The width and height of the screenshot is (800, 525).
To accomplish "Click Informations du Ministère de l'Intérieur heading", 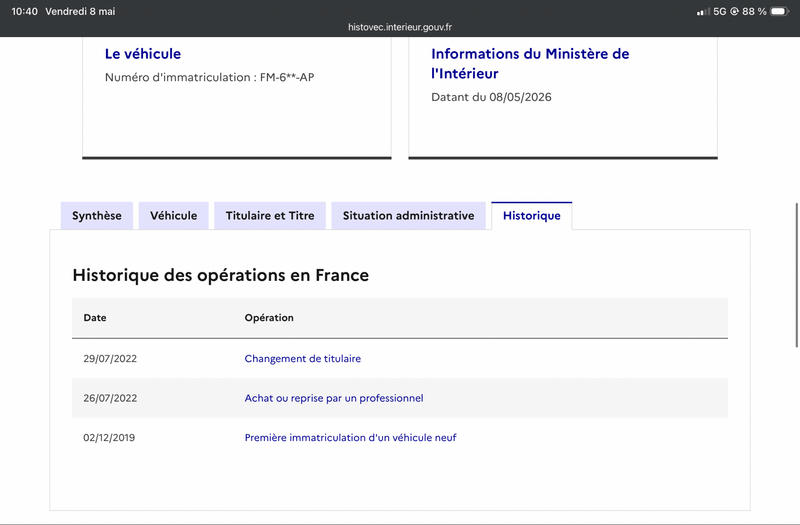I will pyautogui.click(x=530, y=63).
